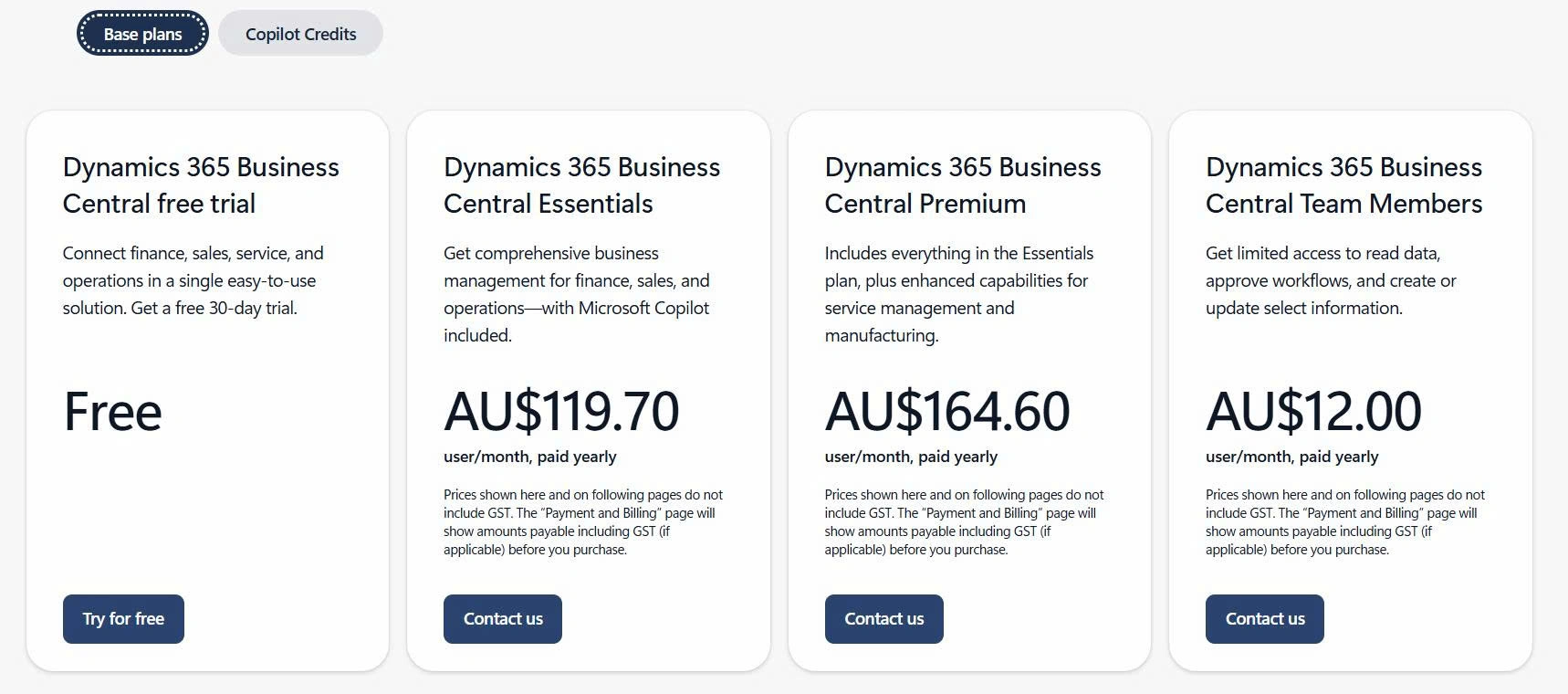Click the Essentials GST disclaimer text
The height and width of the screenshot is (694, 1568).
[x=582, y=522]
